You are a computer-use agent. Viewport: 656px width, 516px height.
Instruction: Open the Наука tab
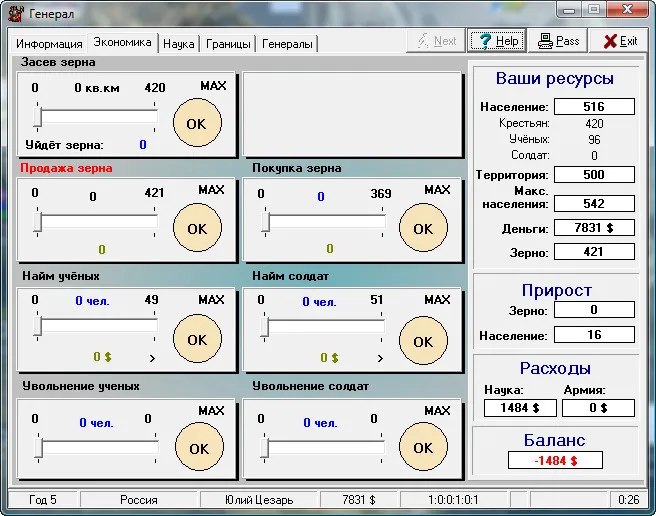[178, 44]
